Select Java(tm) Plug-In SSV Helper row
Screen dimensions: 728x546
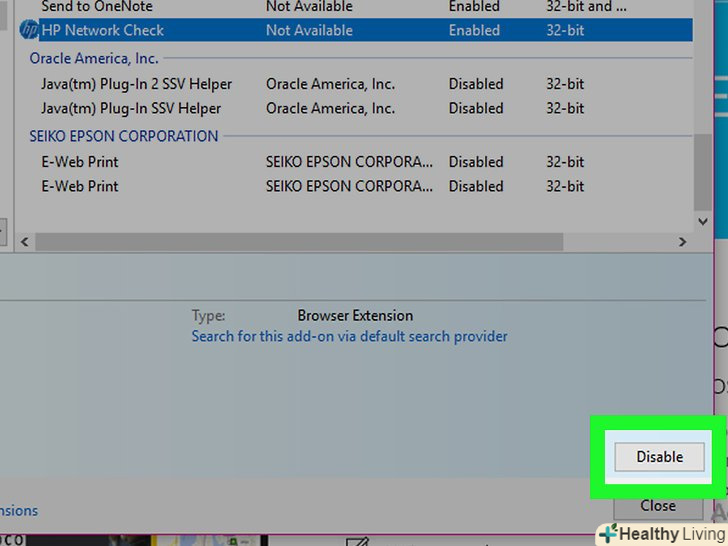[x=366, y=108]
